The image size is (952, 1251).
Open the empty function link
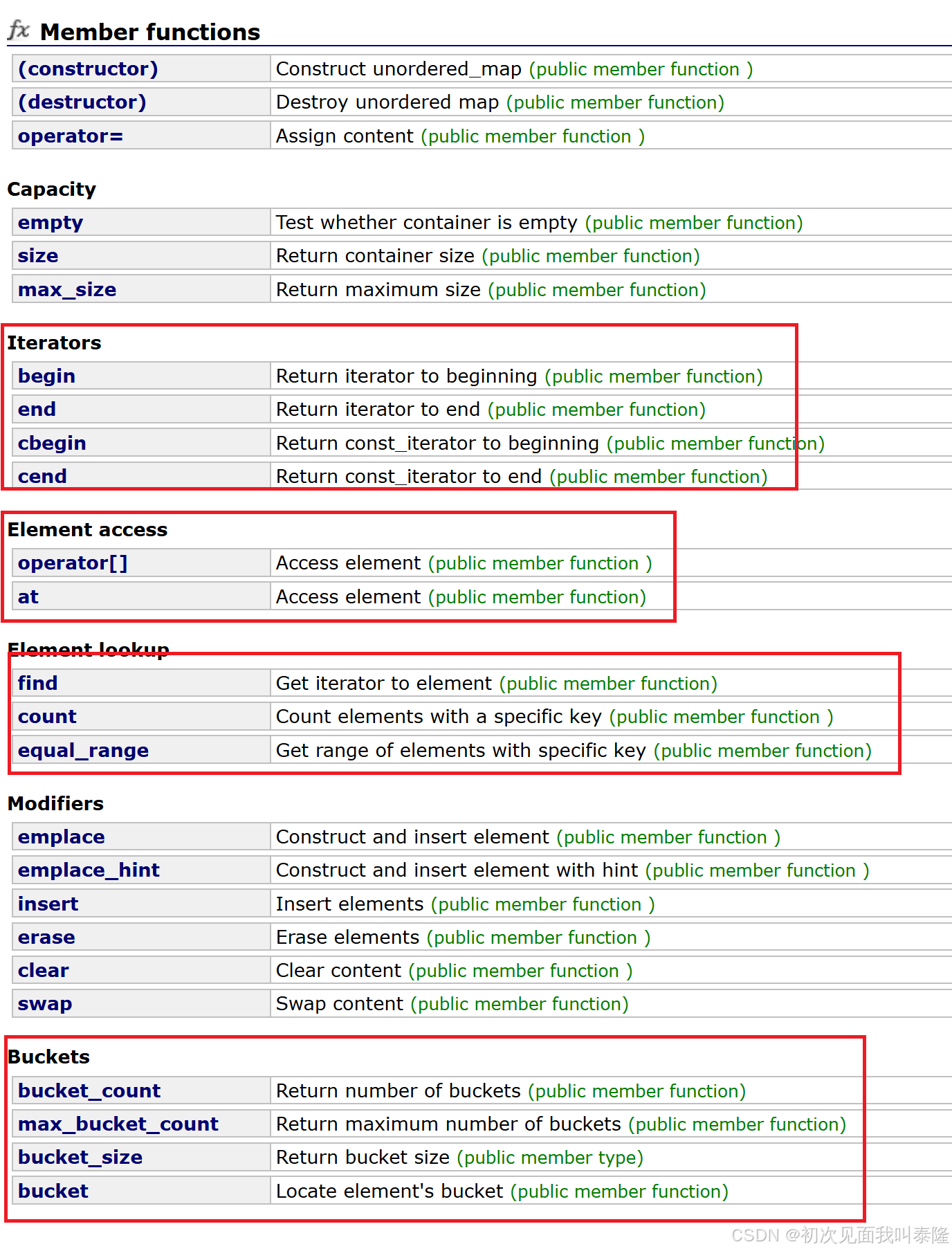coord(51,223)
